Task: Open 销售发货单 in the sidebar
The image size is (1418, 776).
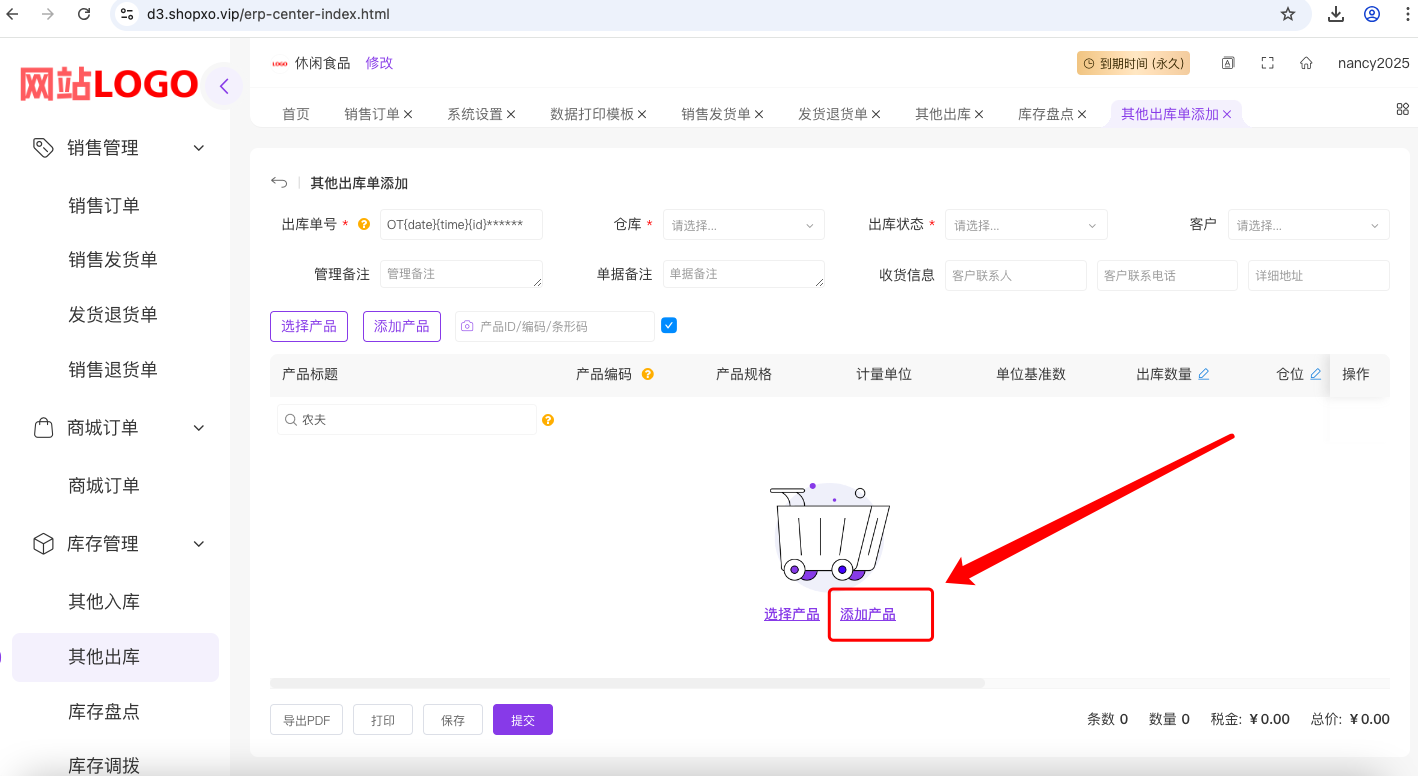Action: point(113,260)
